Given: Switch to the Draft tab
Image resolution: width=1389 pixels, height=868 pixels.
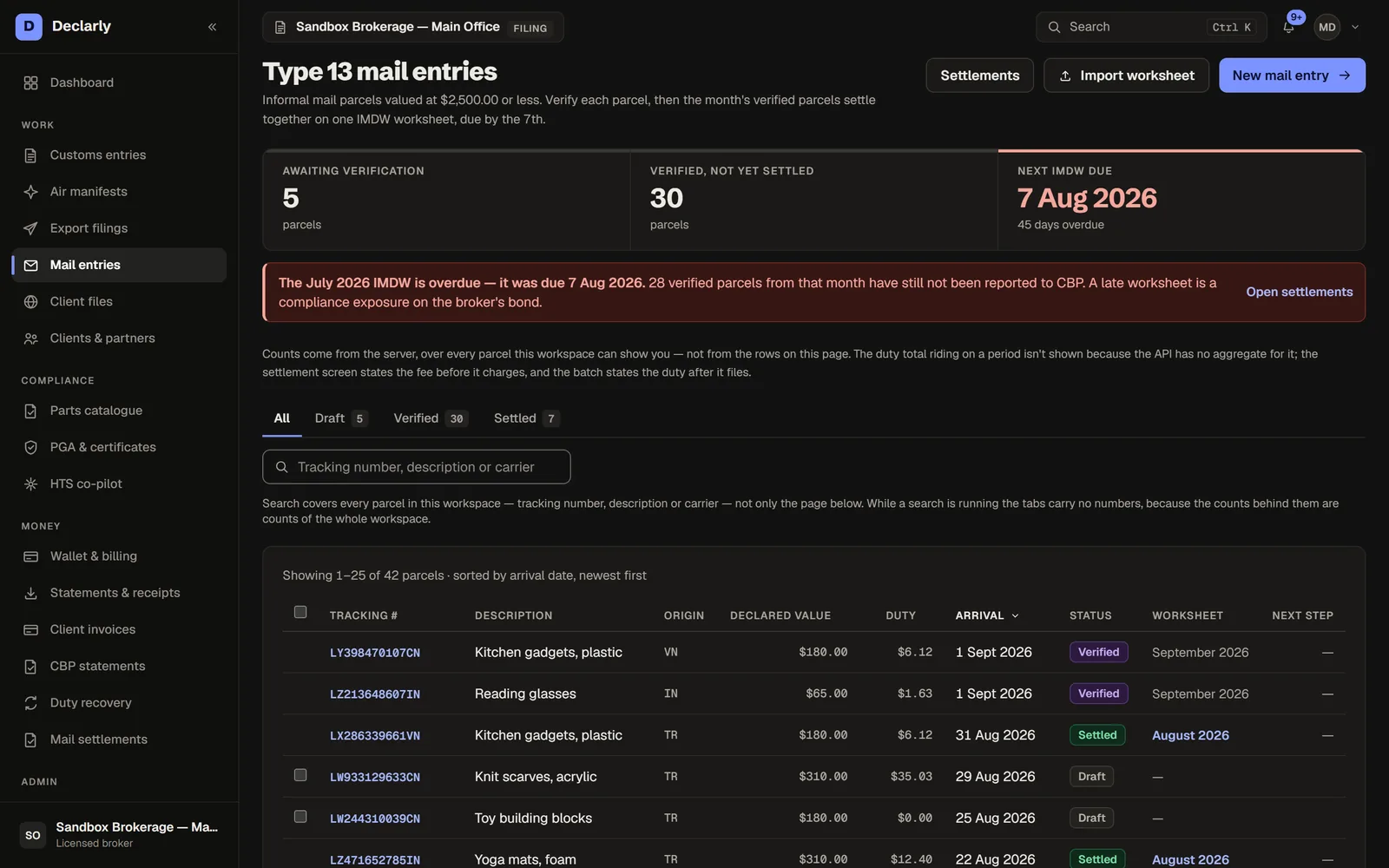Looking at the screenshot, I should [x=341, y=418].
